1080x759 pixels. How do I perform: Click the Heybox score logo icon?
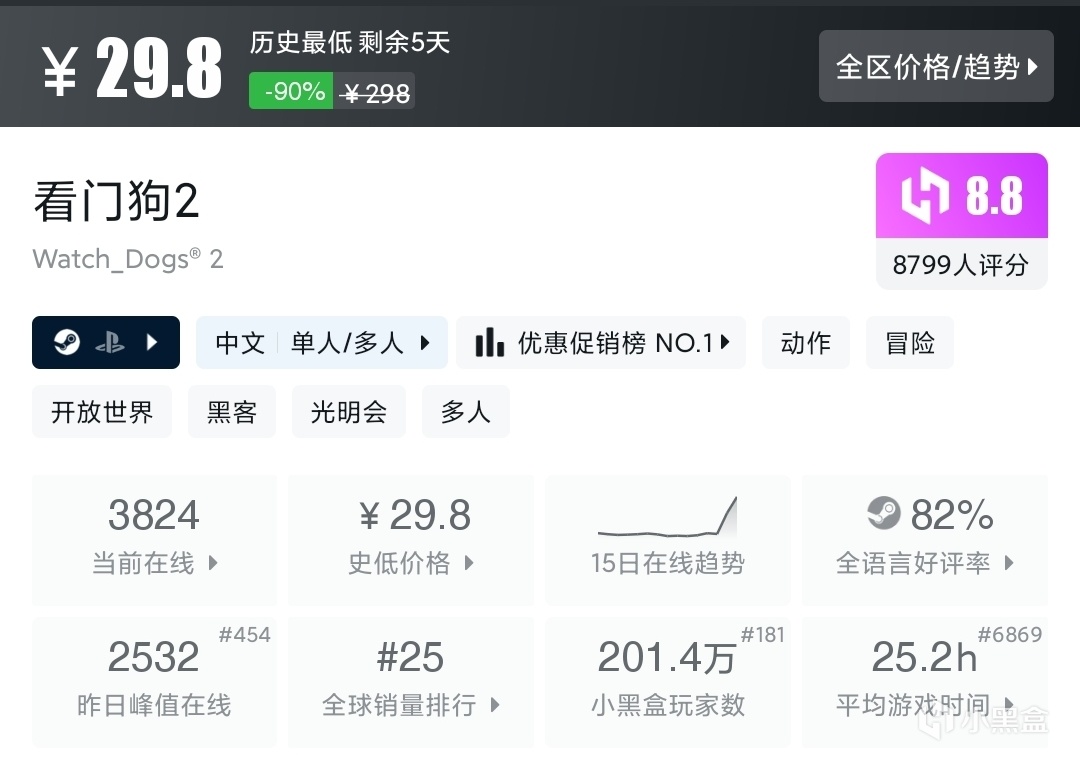[924, 197]
